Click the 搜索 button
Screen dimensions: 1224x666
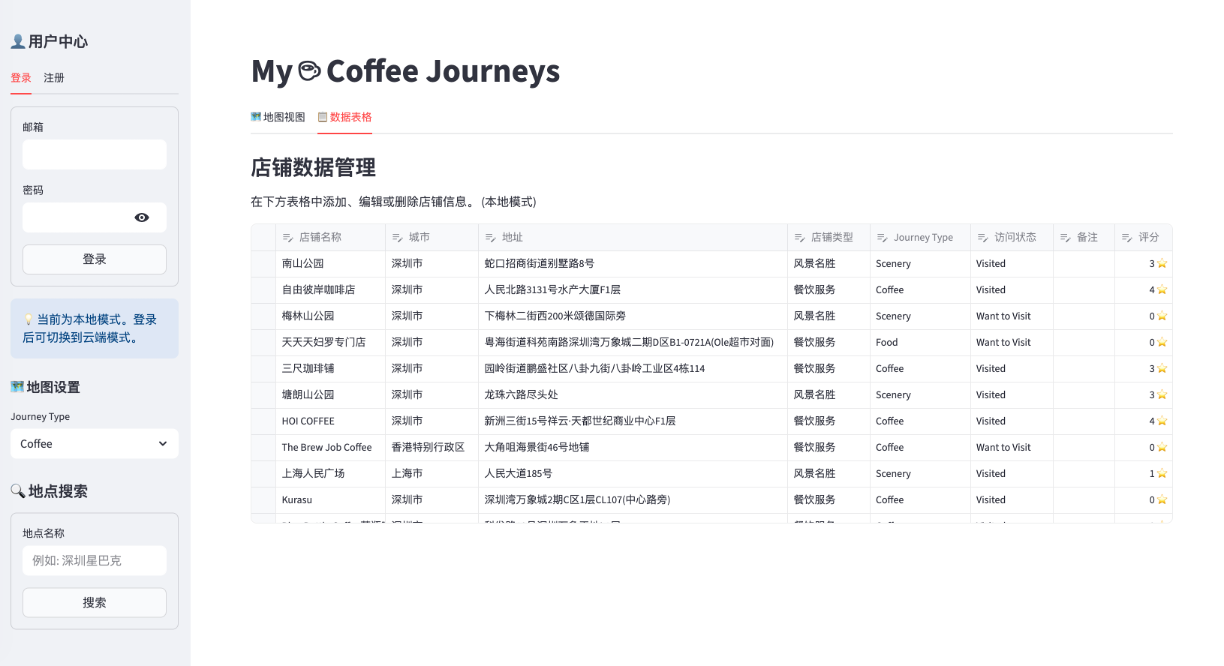point(94,603)
